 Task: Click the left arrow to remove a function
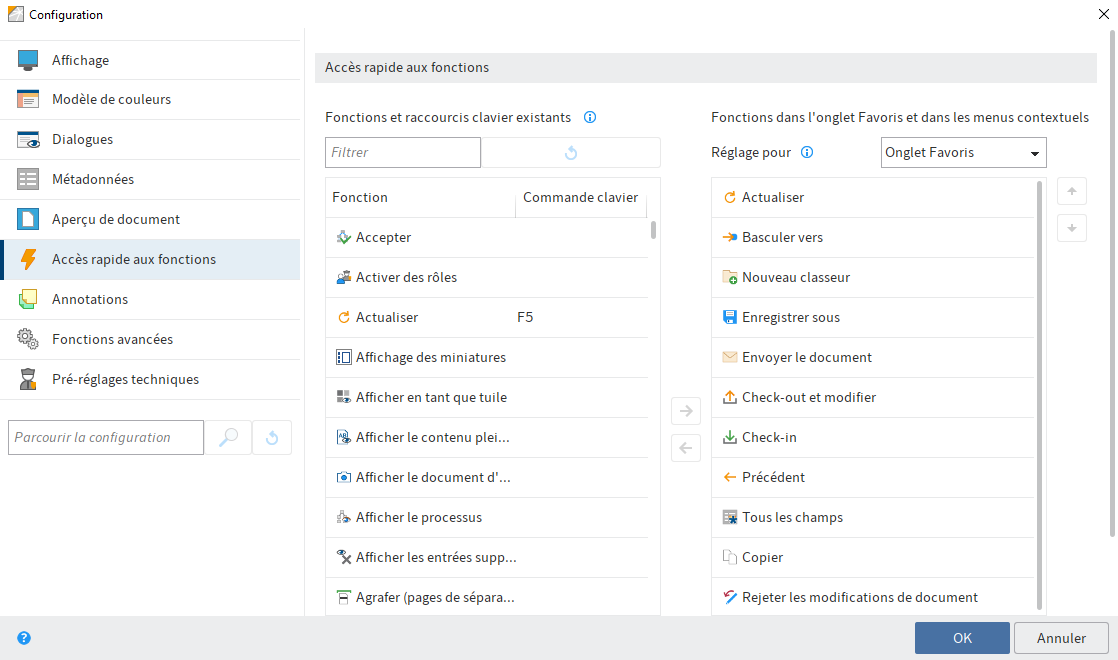[x=686, y=448]
